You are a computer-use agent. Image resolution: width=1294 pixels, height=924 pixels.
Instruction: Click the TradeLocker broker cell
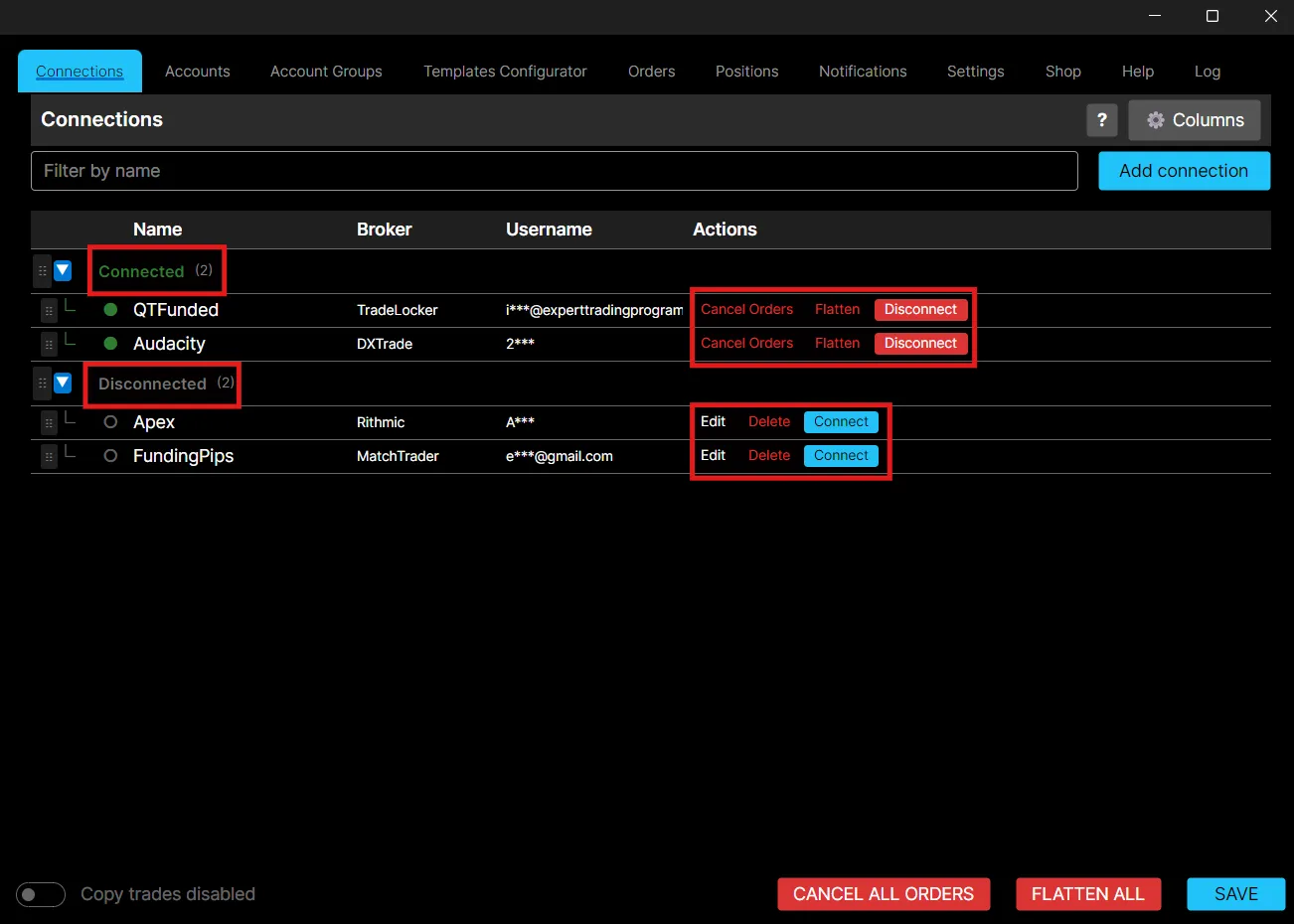click(398, 310)
